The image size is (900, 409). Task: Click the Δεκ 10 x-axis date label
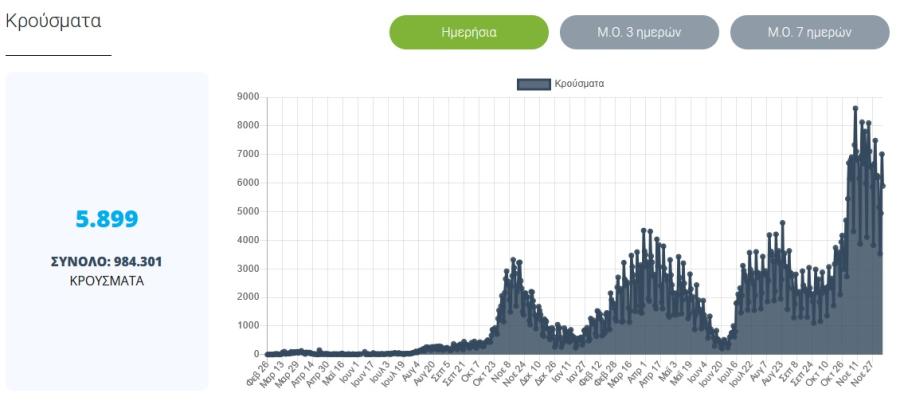[530, 374]
